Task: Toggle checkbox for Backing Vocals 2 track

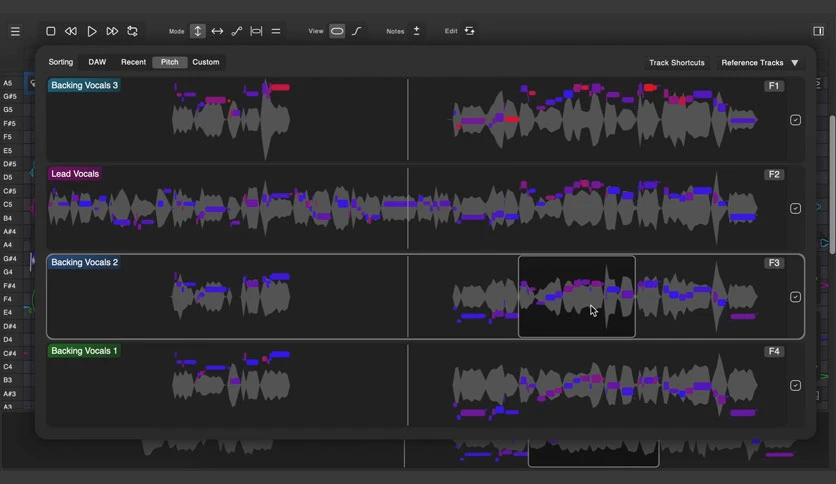Action: [x=795, y=297]
